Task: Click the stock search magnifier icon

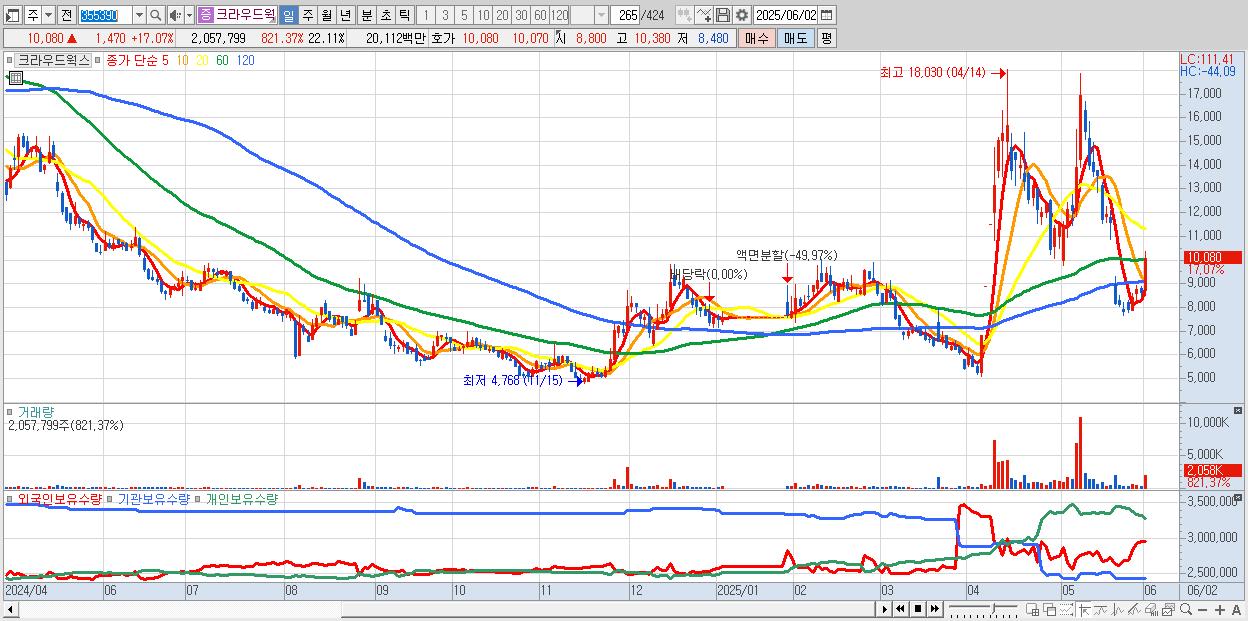Action: click(x=156, y=15)
